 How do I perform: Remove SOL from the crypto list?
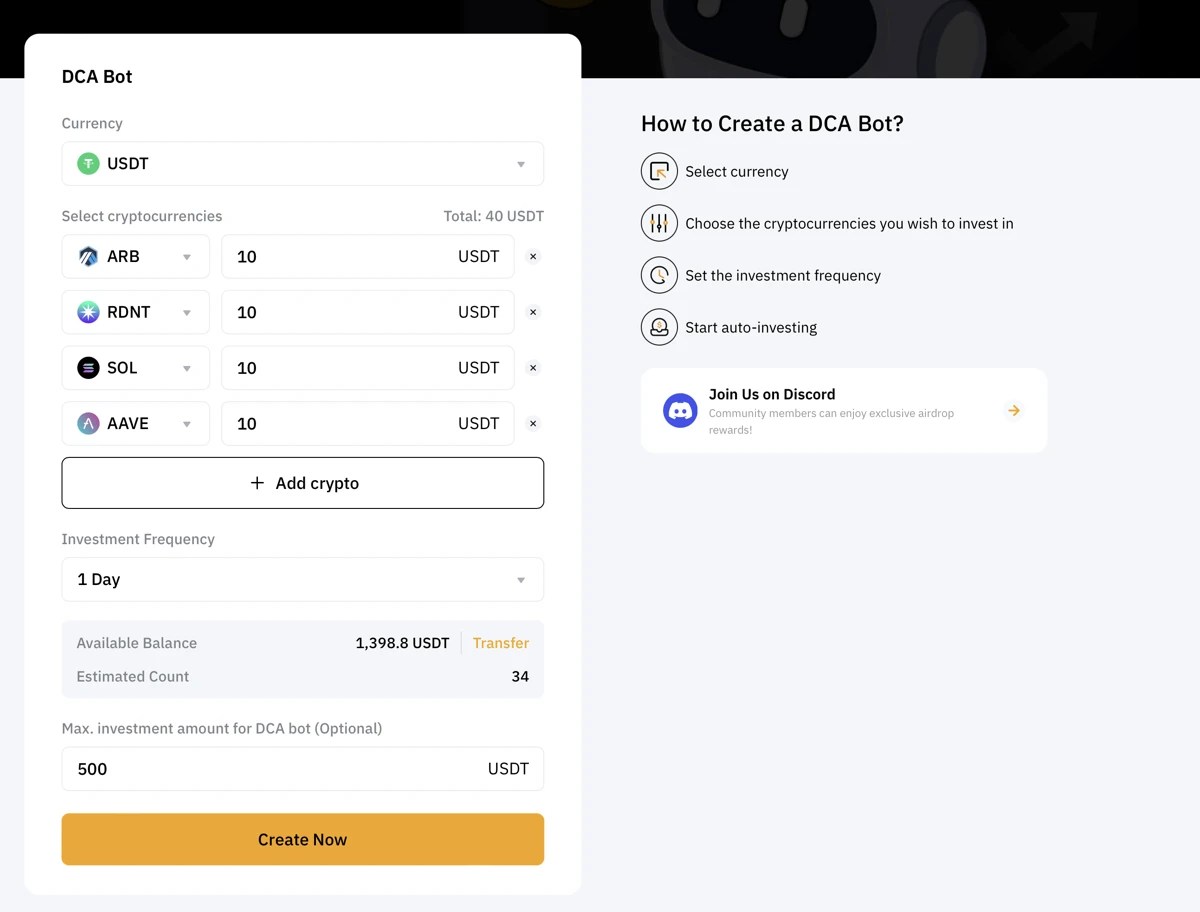(533, 368)
